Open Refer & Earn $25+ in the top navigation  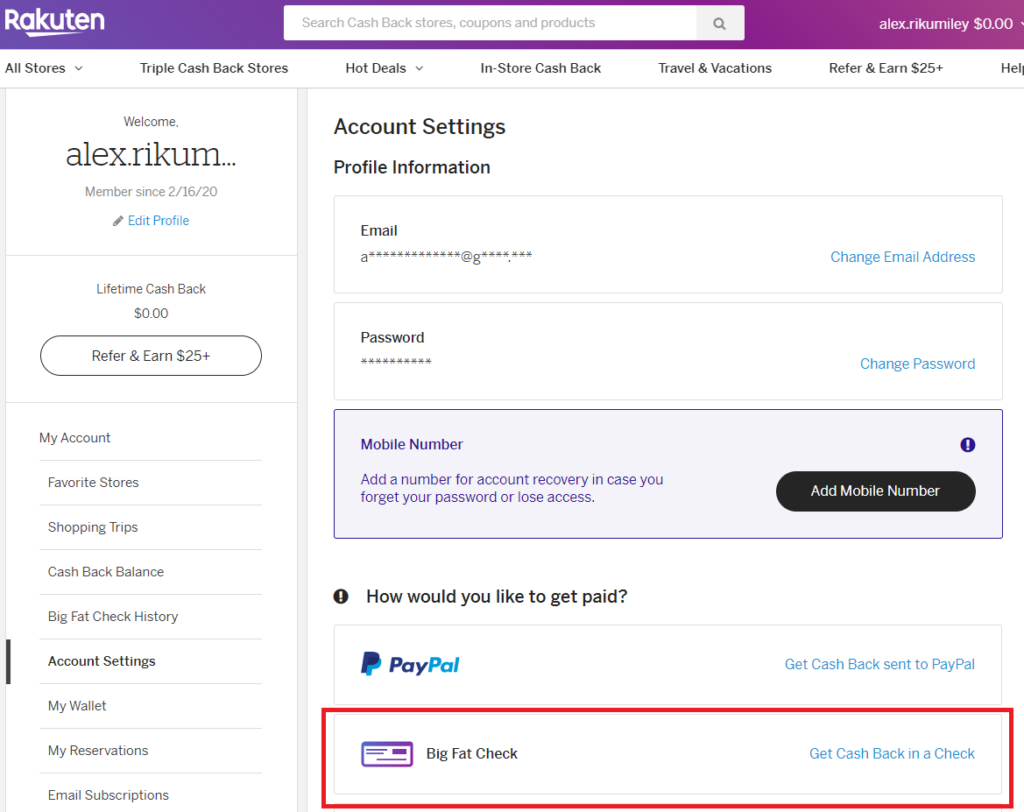(886, 68)
